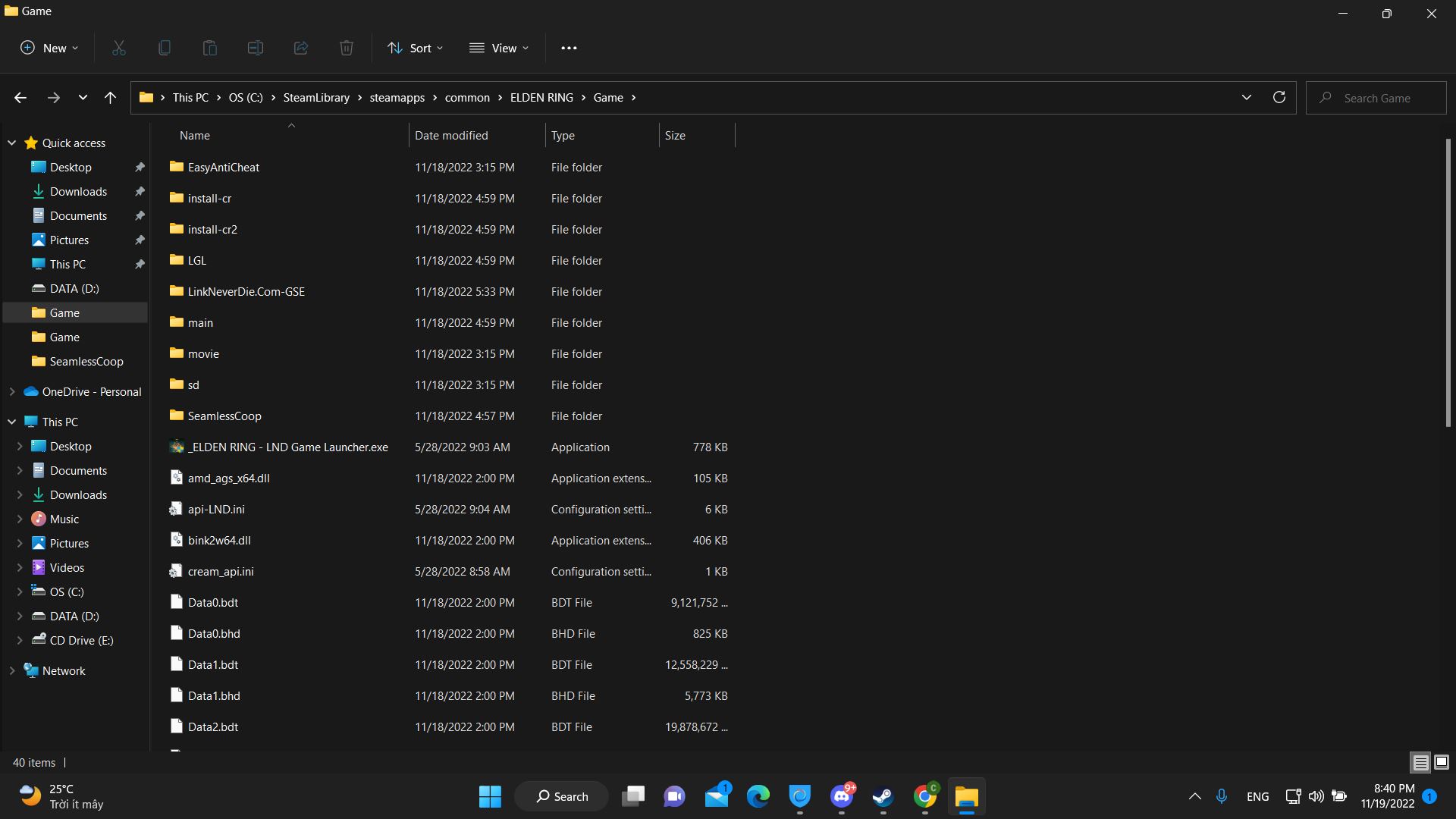This screenshot has width=1456, height=819.
Task: Go up one folder level
Action: click(x=110, y=98)
